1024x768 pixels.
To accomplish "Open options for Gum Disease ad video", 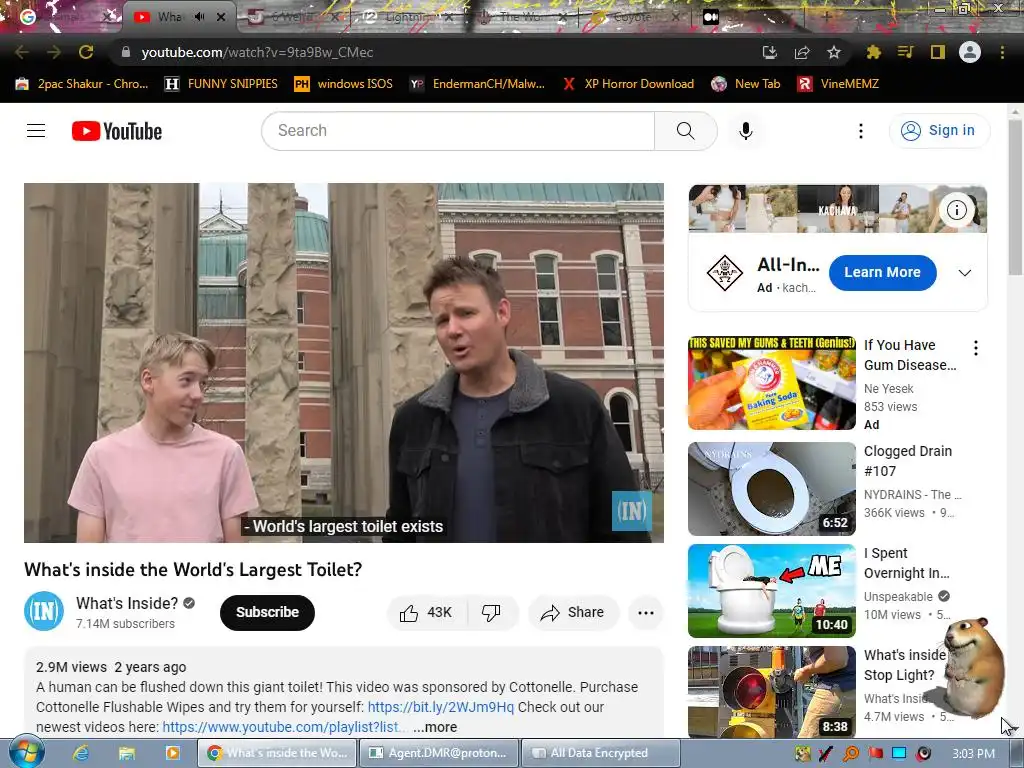I will tap(976, 348).
